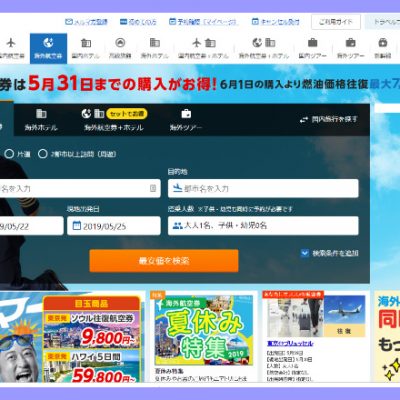Screen dimensions: 400x400
Task: Select the 片道 one-way radio button
Action: click(9, 154)
